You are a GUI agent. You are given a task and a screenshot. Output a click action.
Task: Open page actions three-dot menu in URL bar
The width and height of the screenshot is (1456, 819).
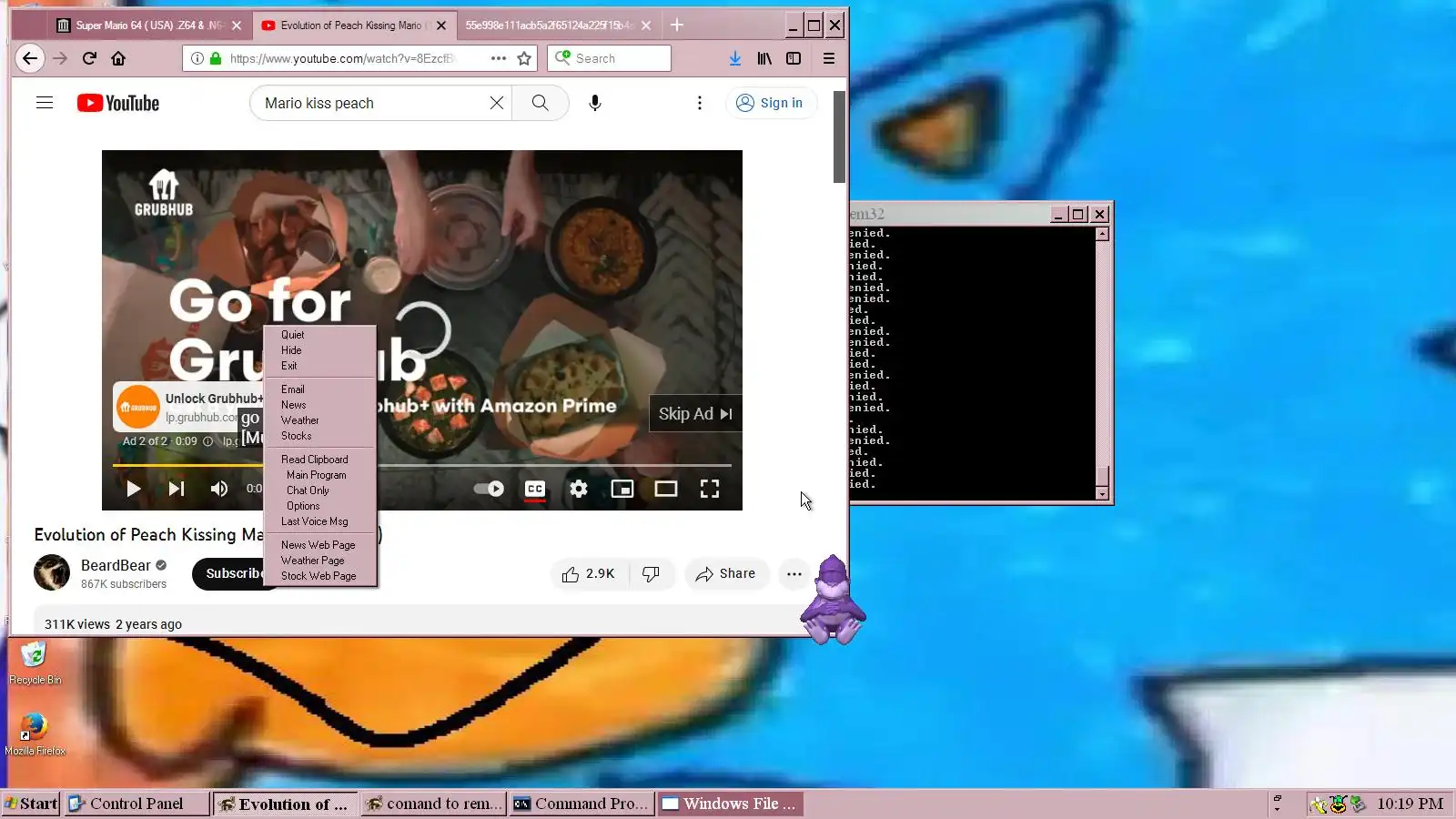pyautogui.click(x=499, y=58)
